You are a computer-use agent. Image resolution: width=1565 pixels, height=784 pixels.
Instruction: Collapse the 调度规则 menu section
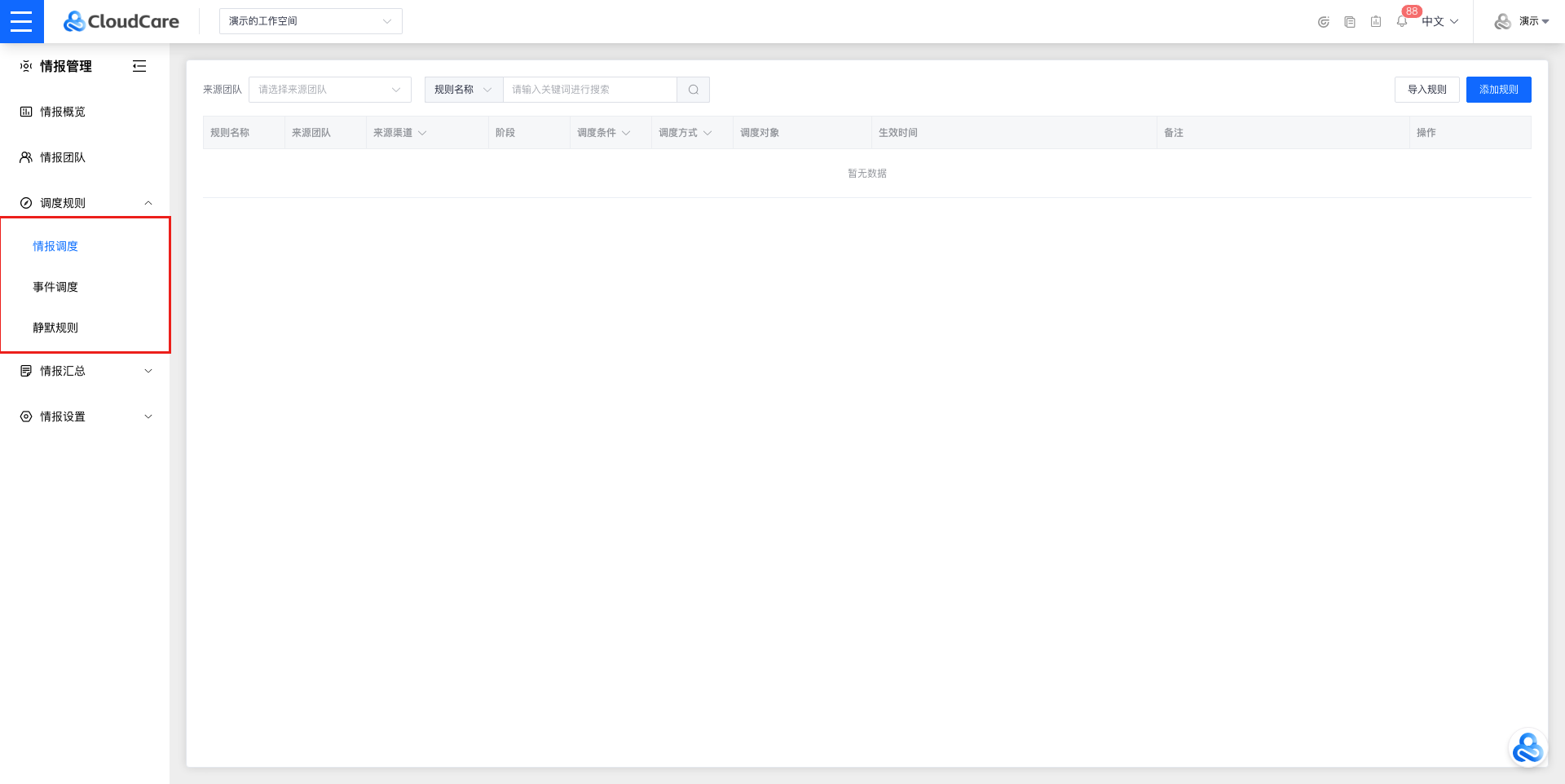point(85,203)
